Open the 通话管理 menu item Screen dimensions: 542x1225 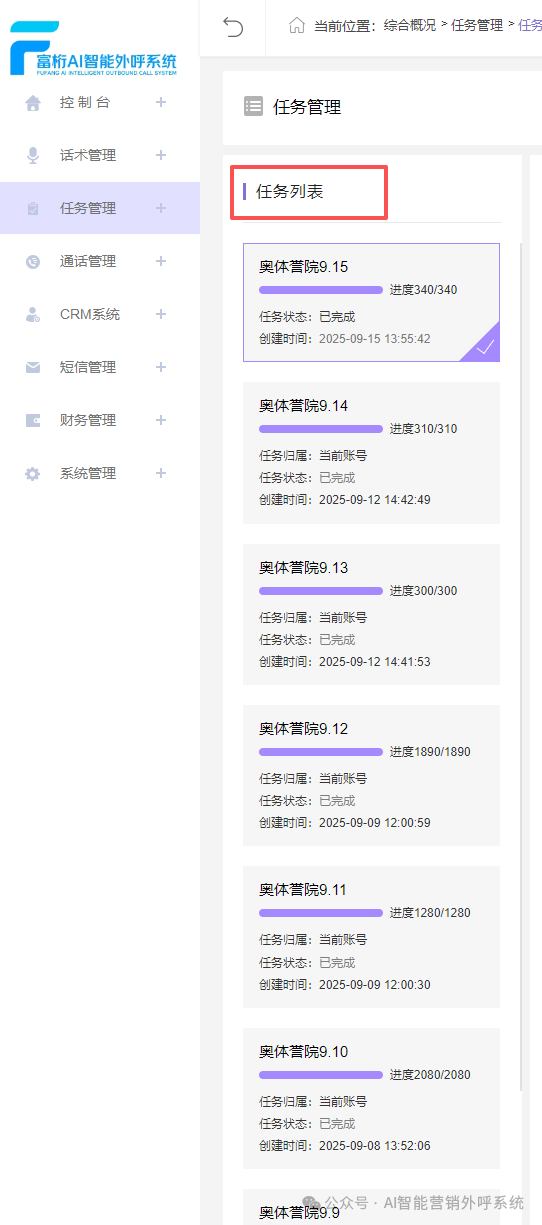click(100, 261)
